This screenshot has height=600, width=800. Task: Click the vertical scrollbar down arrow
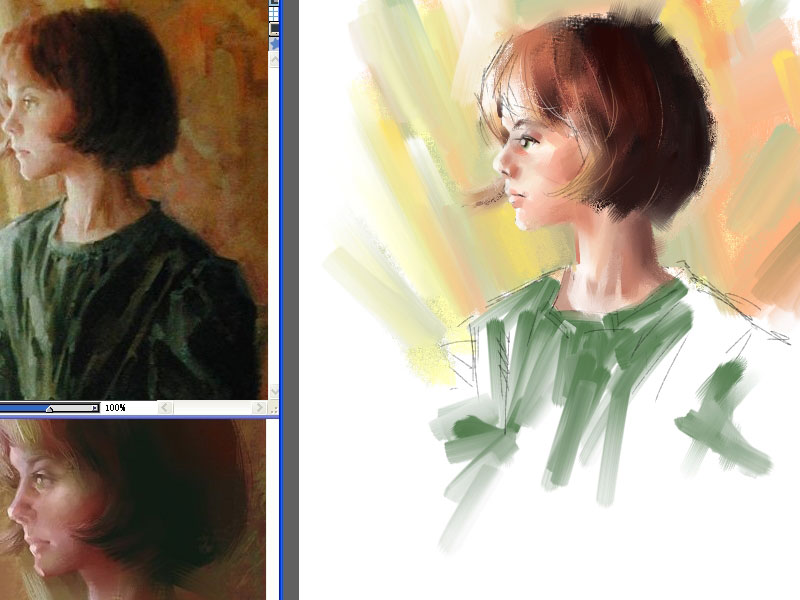[274, 391]
